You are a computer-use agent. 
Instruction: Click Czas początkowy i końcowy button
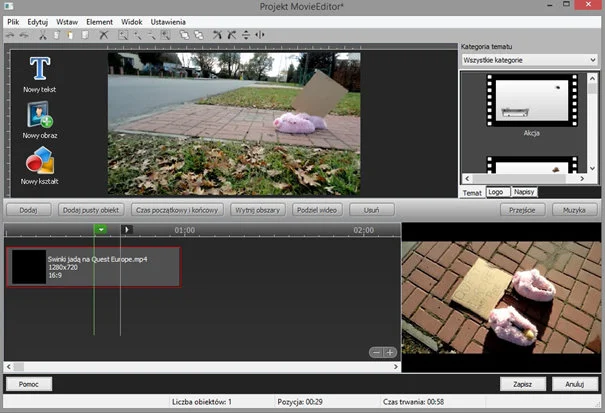(x=177, y=210)
